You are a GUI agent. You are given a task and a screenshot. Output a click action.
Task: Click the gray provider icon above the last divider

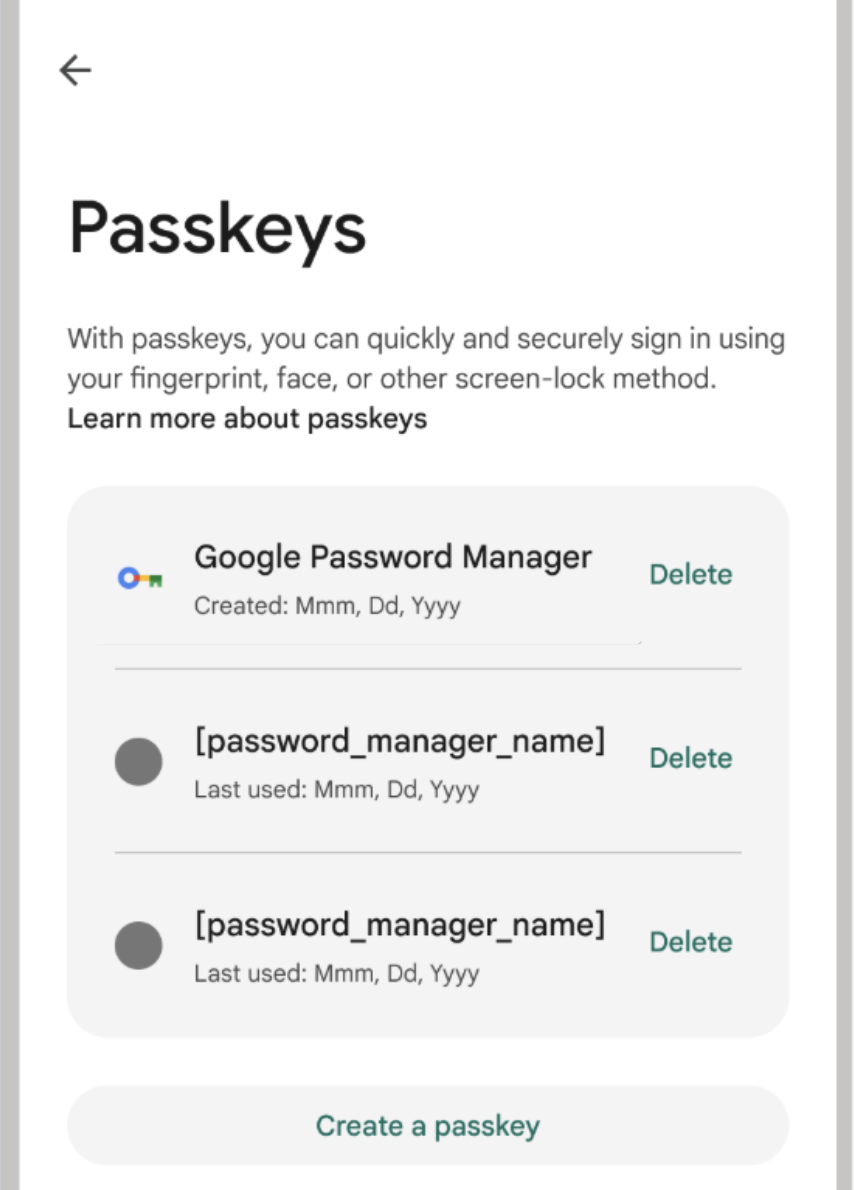click(138, 760)
